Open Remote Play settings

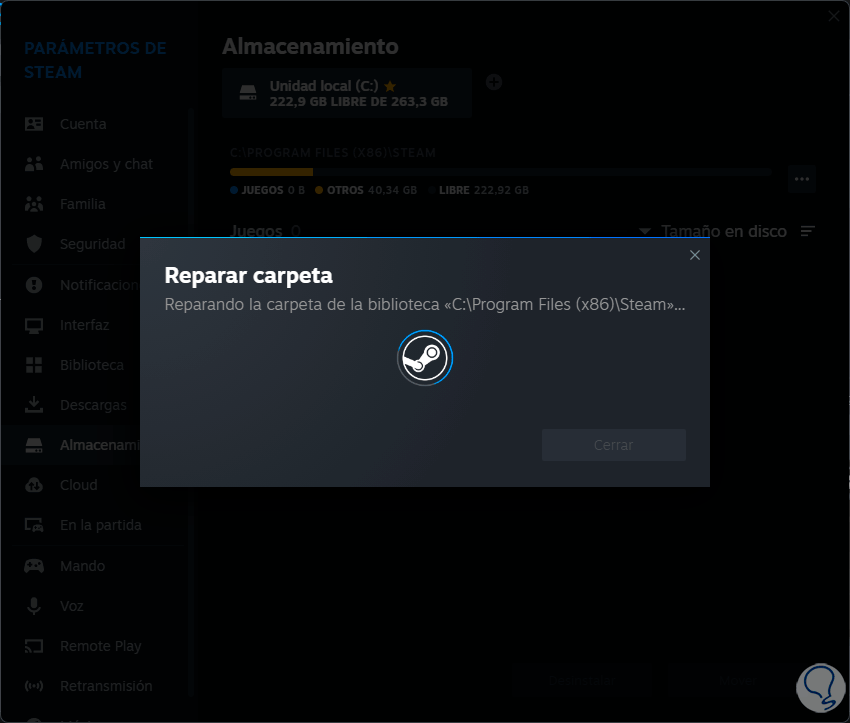pyautogui.click(x=100, y=646)
